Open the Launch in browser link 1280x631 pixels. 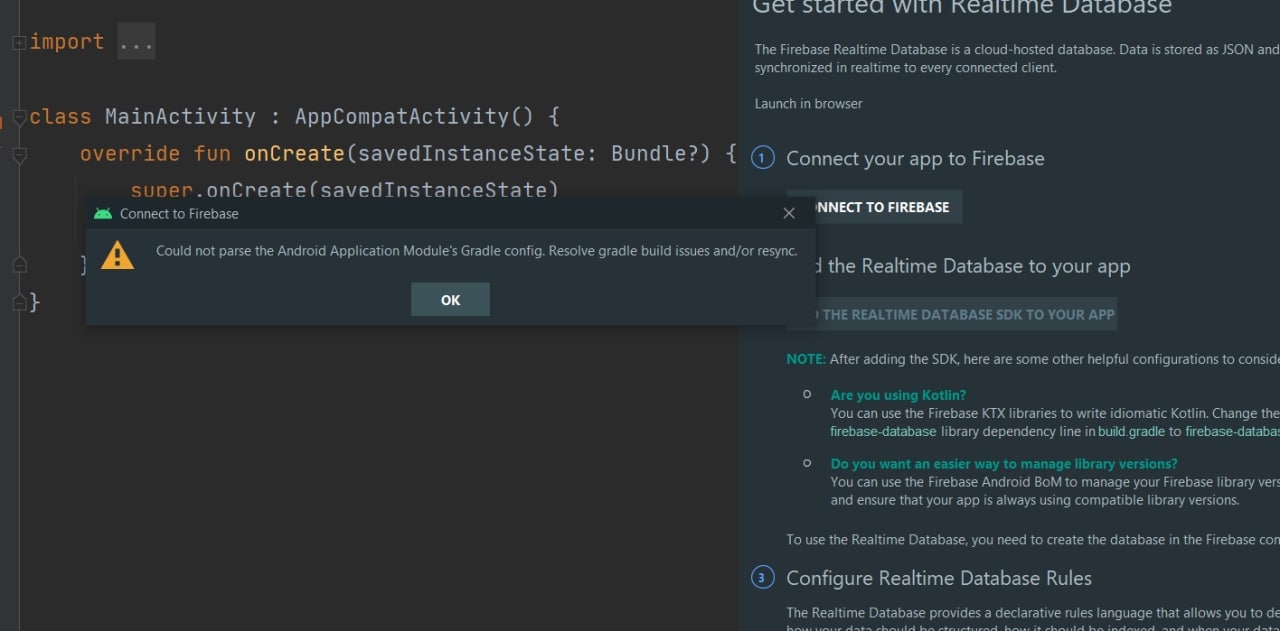(x=808, y=103)
